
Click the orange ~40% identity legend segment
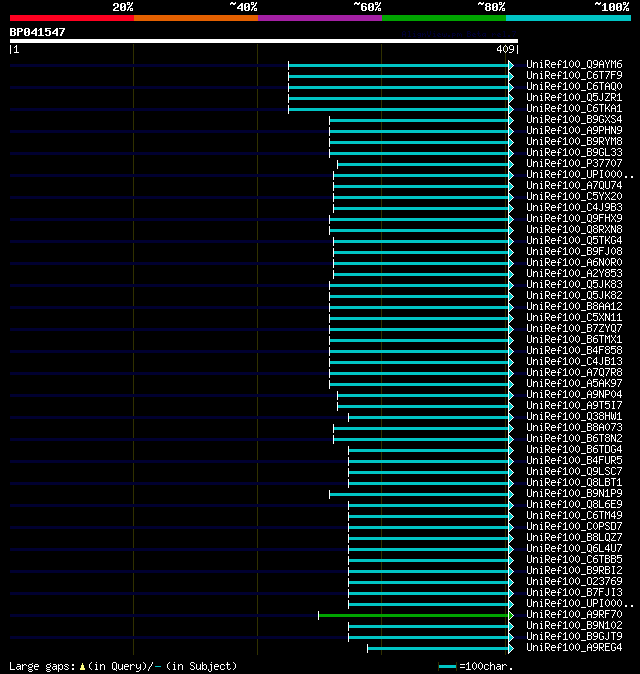point(196,18)
